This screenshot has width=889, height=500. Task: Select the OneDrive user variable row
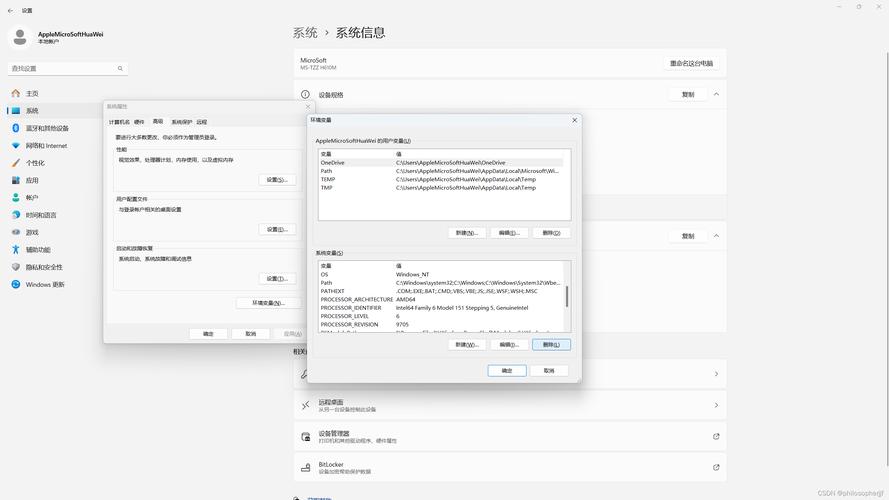pyautogui.click(x=442, y=163)
